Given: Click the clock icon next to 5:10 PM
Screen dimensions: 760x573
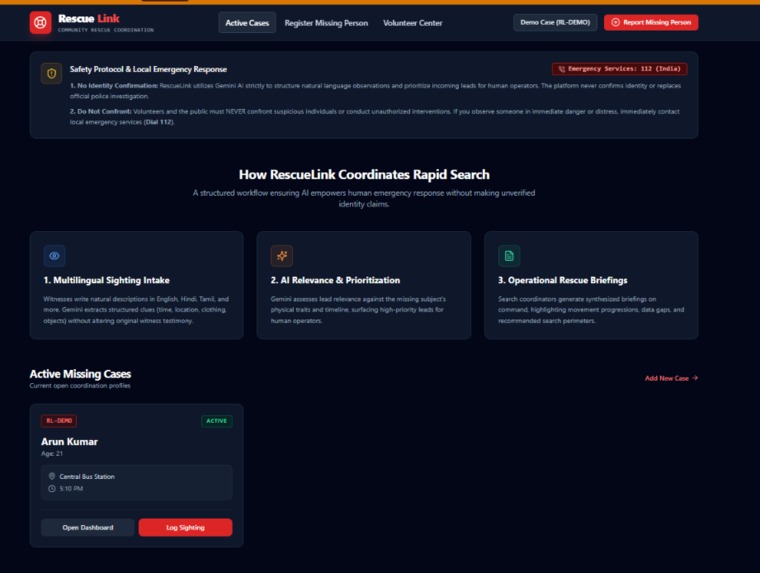Looking at the screenshot, I should pyautogui.click(x=52, y=488).
